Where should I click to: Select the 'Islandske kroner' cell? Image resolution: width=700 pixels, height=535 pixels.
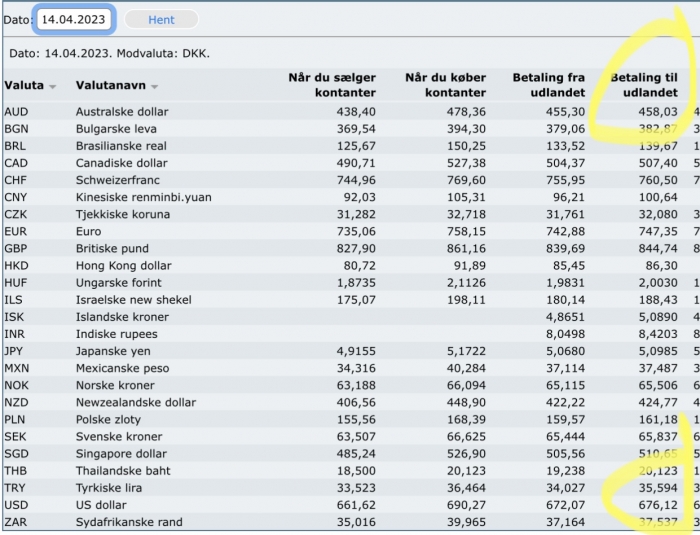pyautogui.click(x=122, y=317)
